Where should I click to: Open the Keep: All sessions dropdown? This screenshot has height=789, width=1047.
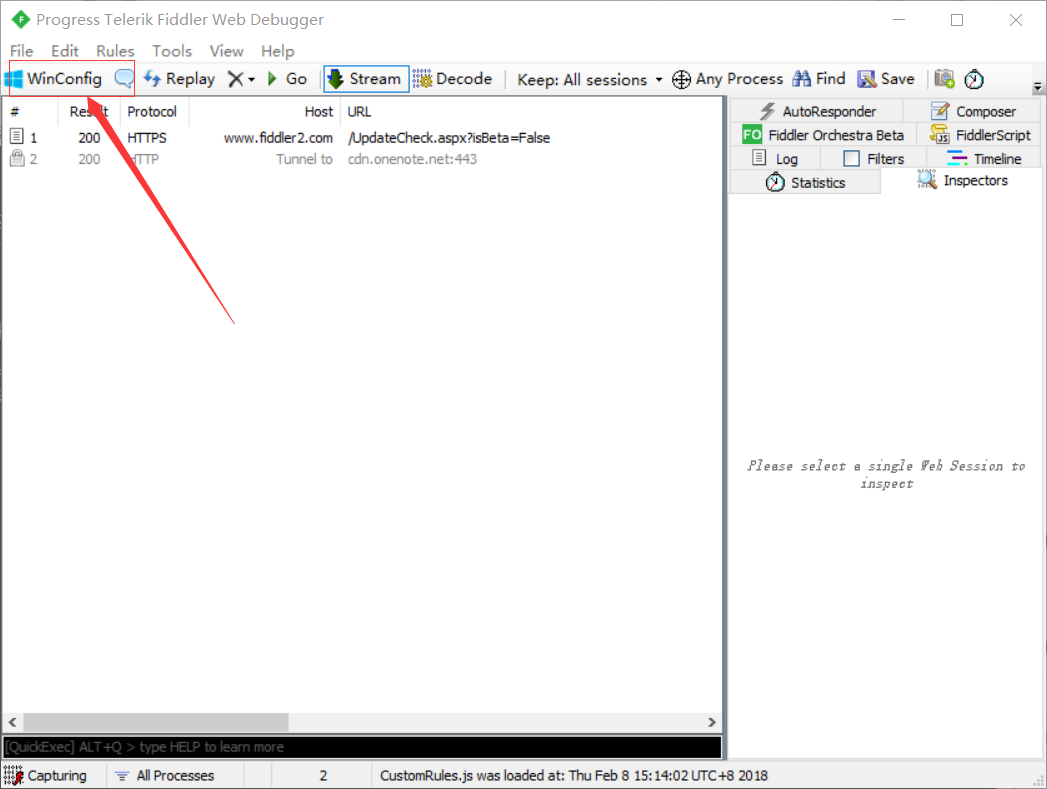[590, 79]
